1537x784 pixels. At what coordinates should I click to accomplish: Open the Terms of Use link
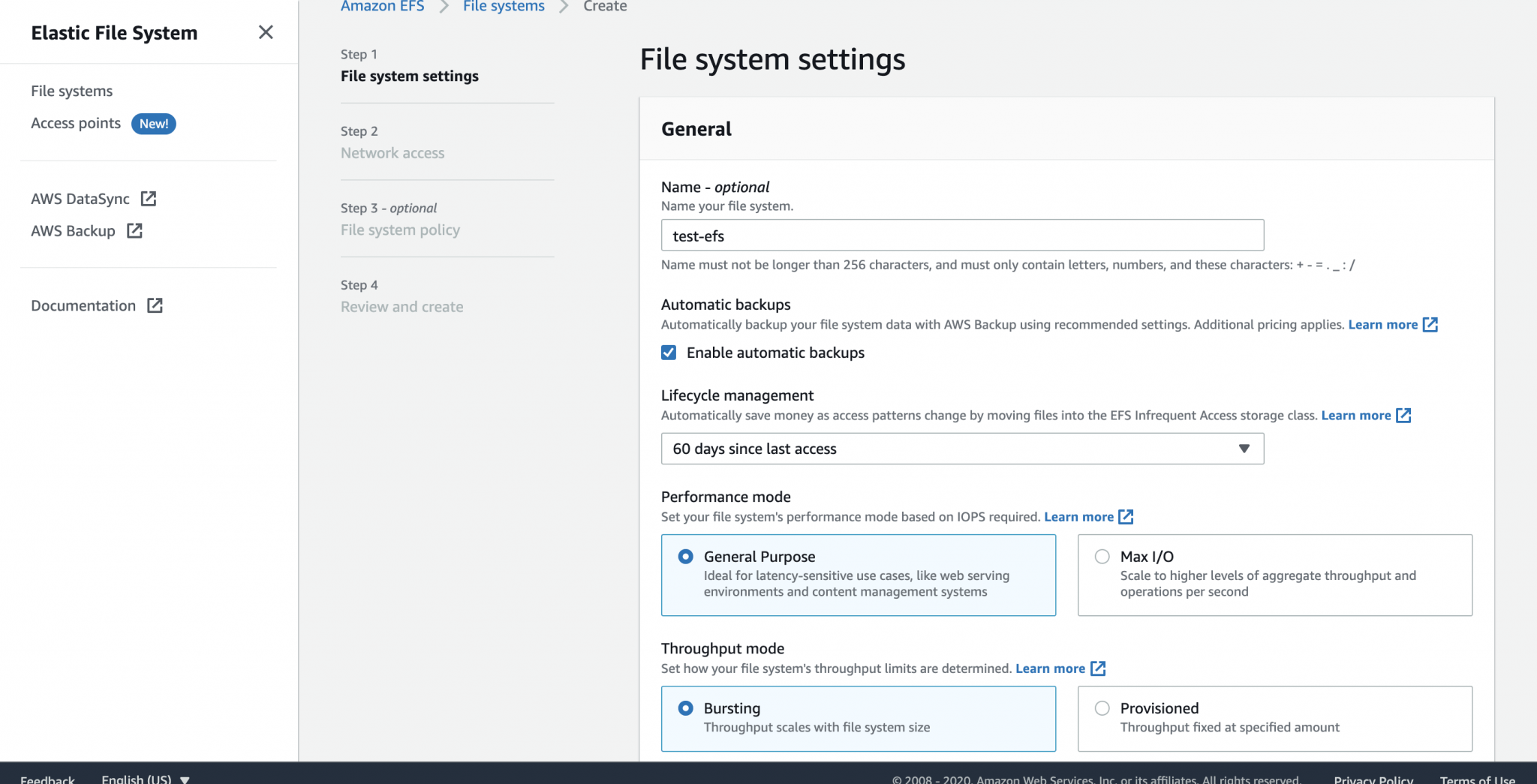(x=1475, y=779)
